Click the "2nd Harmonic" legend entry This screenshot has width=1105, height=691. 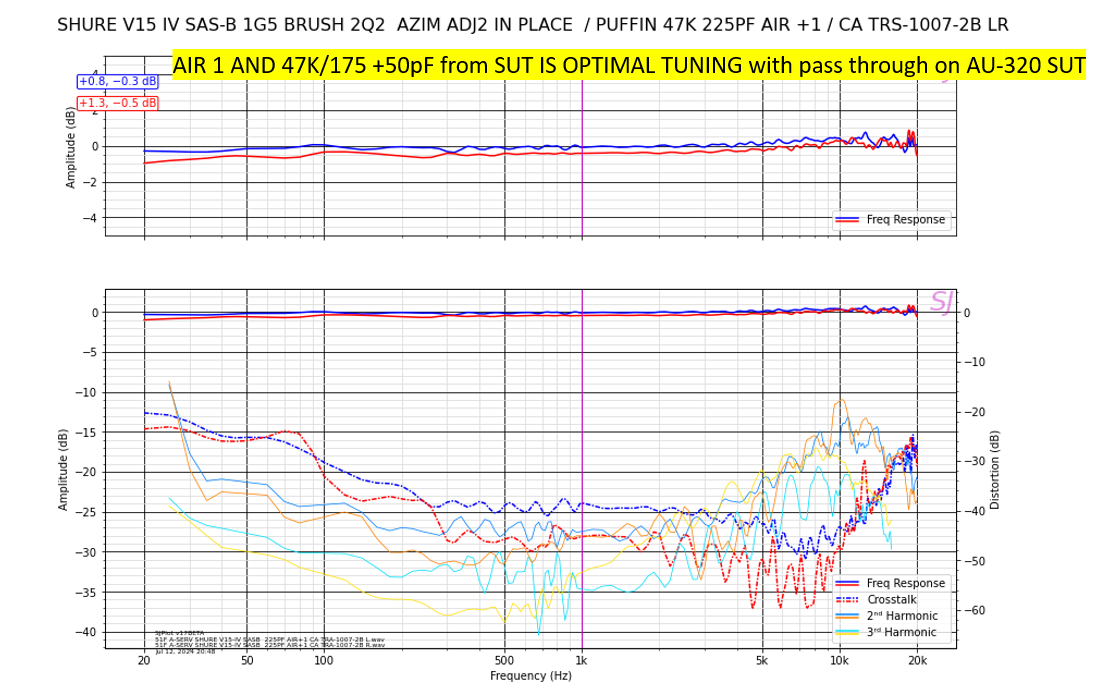[887, 616]
